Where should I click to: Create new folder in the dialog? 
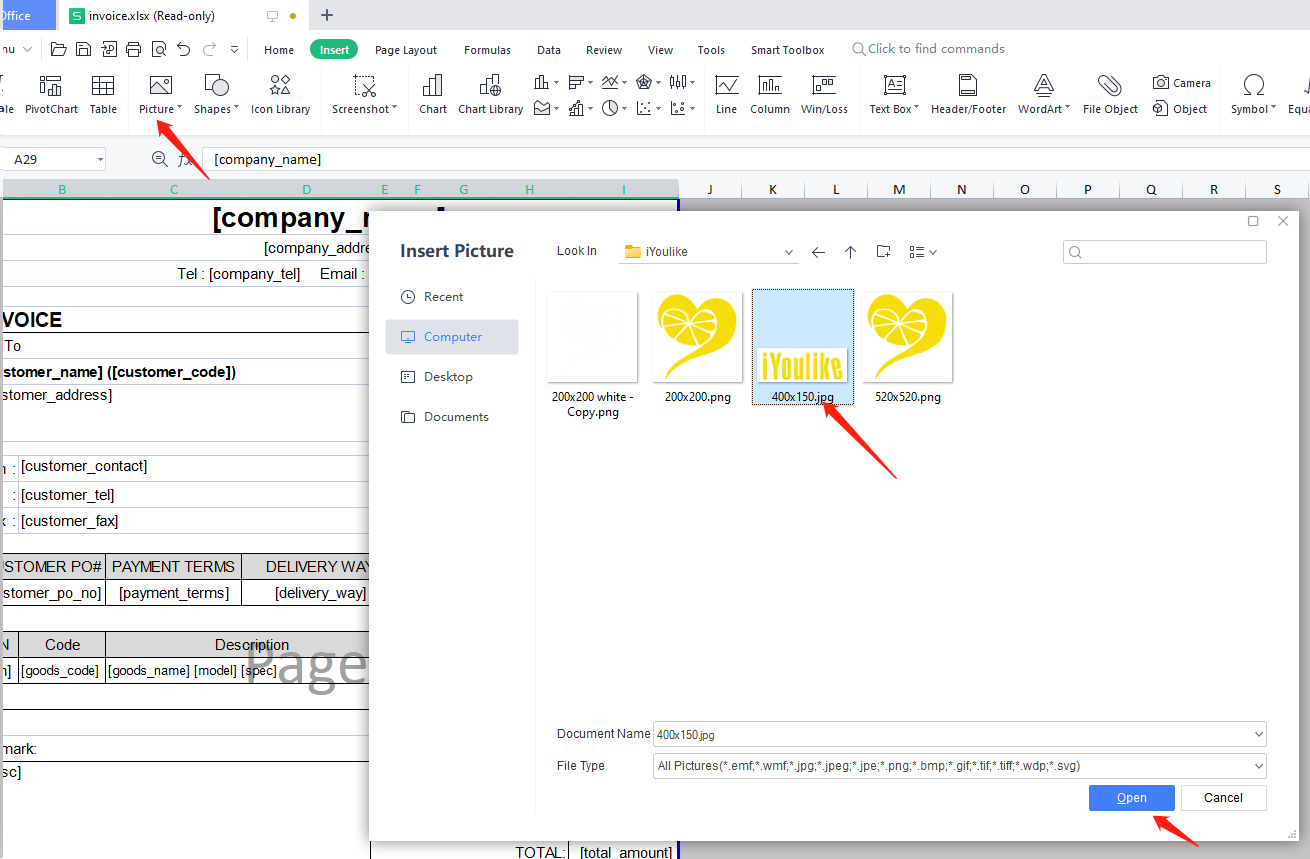(x=883, y=252)
